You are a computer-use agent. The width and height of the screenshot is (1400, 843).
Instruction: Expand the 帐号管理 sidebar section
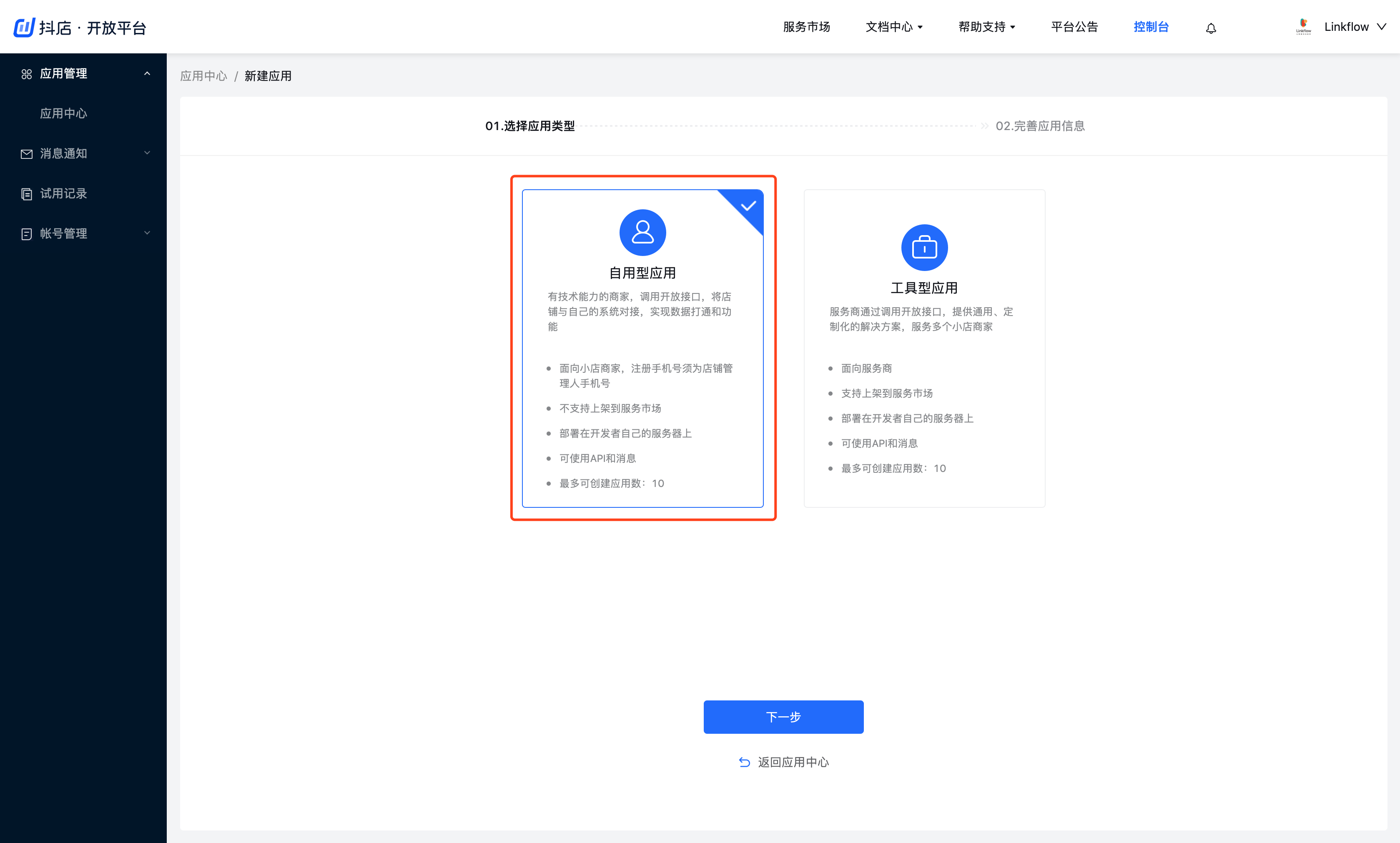[147, 233]
